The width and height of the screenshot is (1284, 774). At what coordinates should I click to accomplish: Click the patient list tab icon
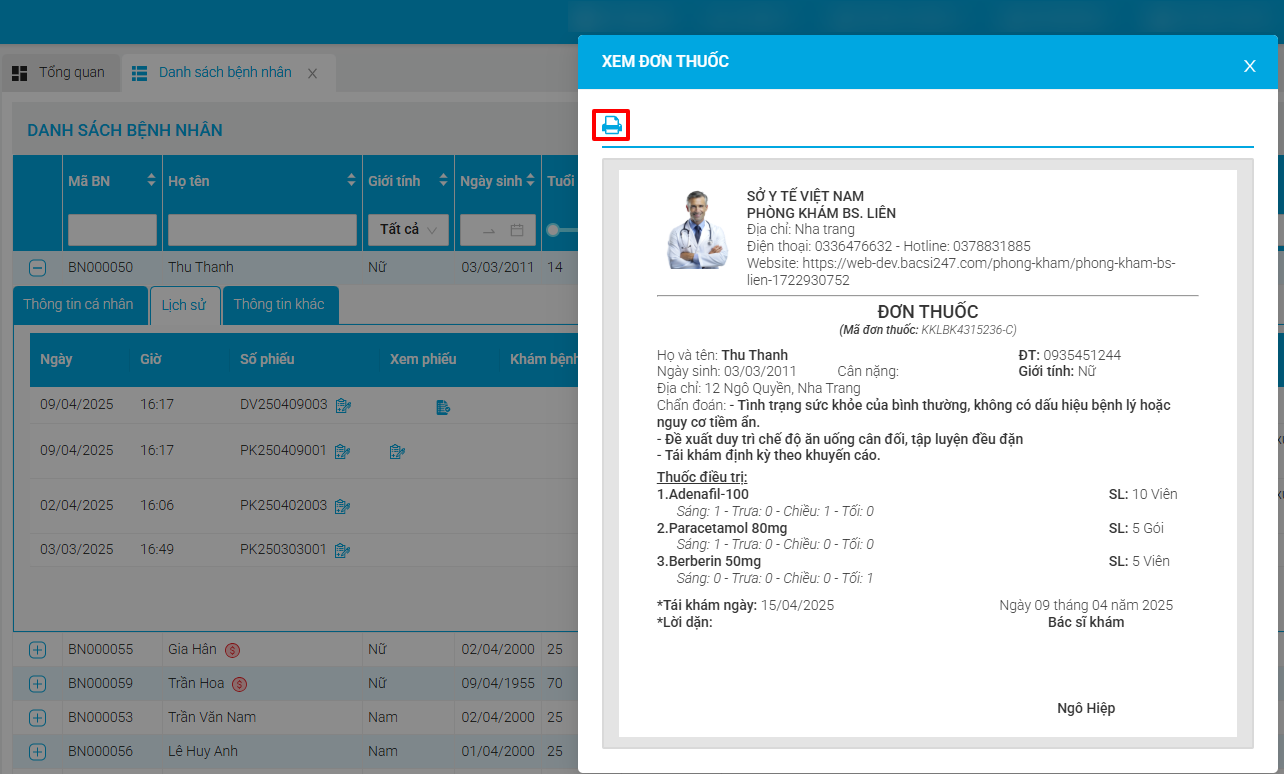pos(140,73)
